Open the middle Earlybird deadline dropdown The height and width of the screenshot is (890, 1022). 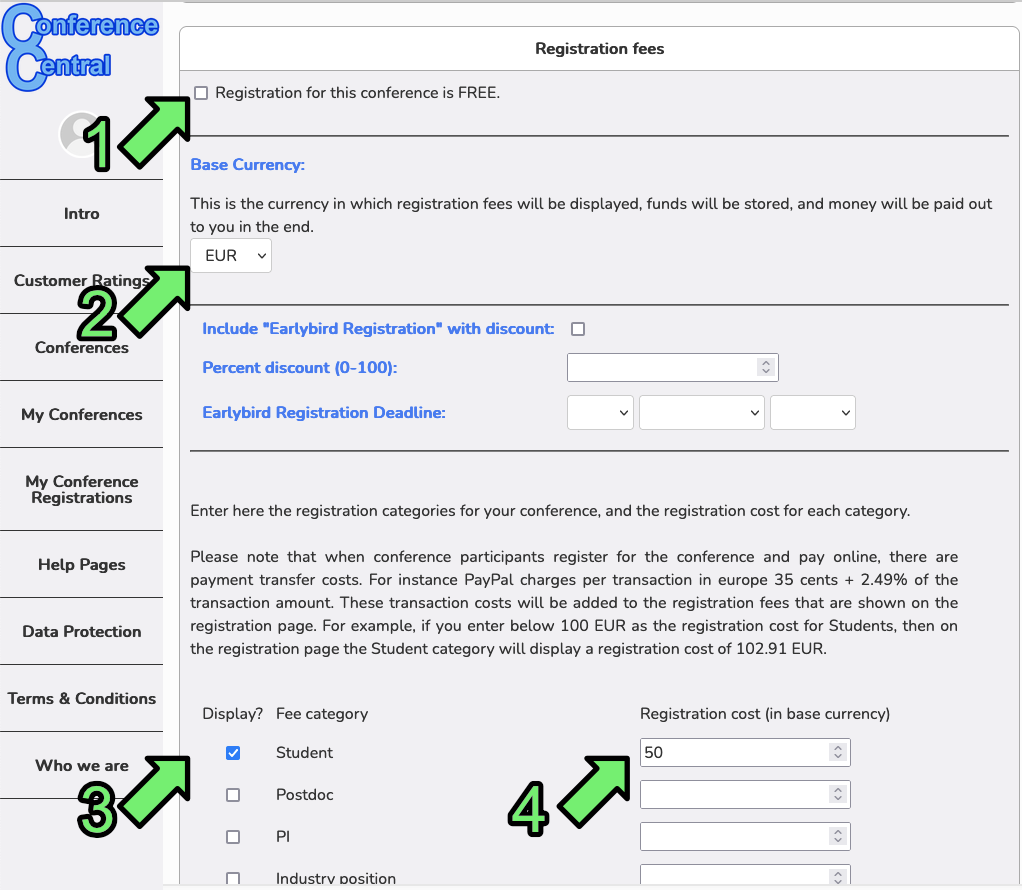[701, 413]
